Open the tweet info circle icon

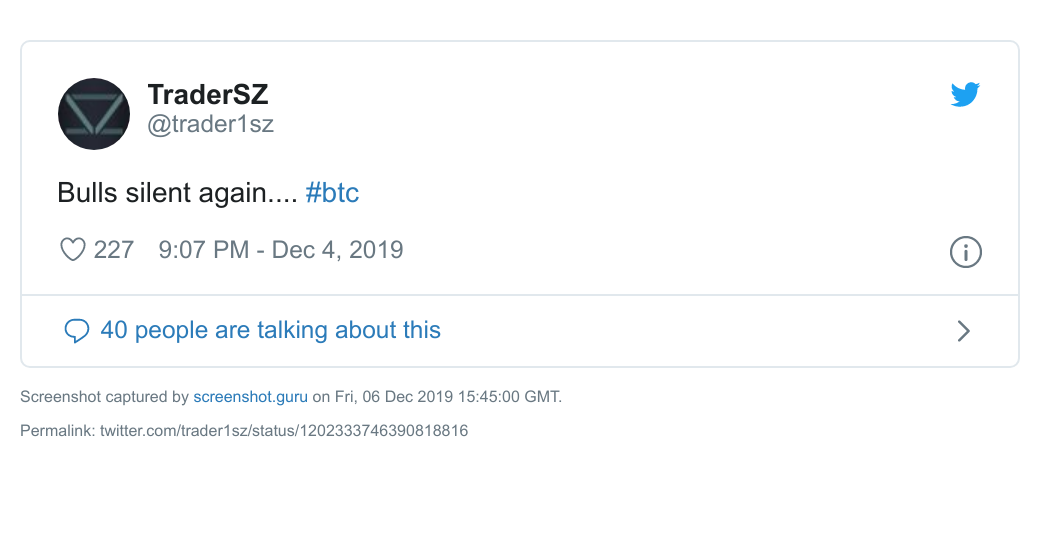(965, 252)
